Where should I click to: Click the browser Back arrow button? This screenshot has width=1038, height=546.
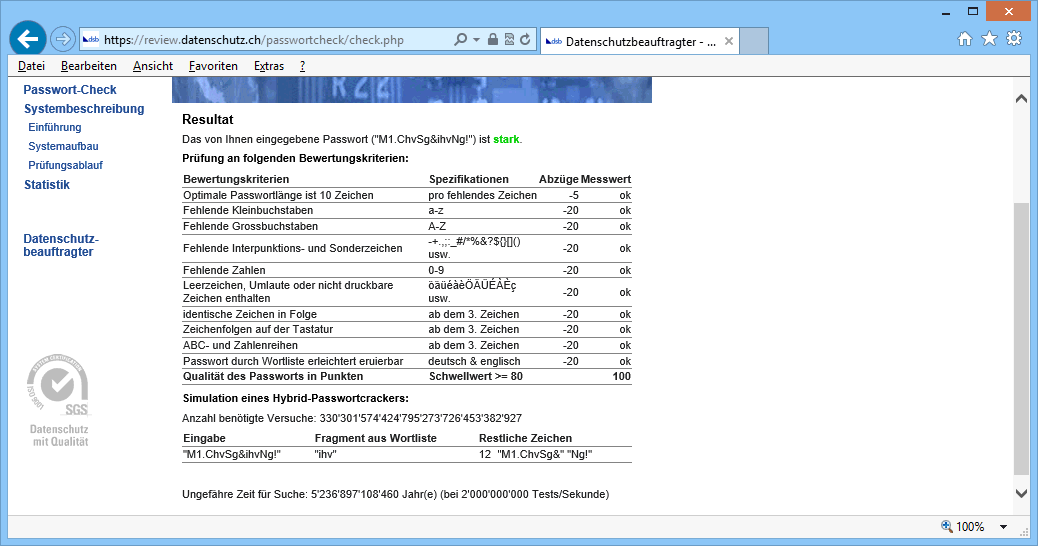(27, 39)
